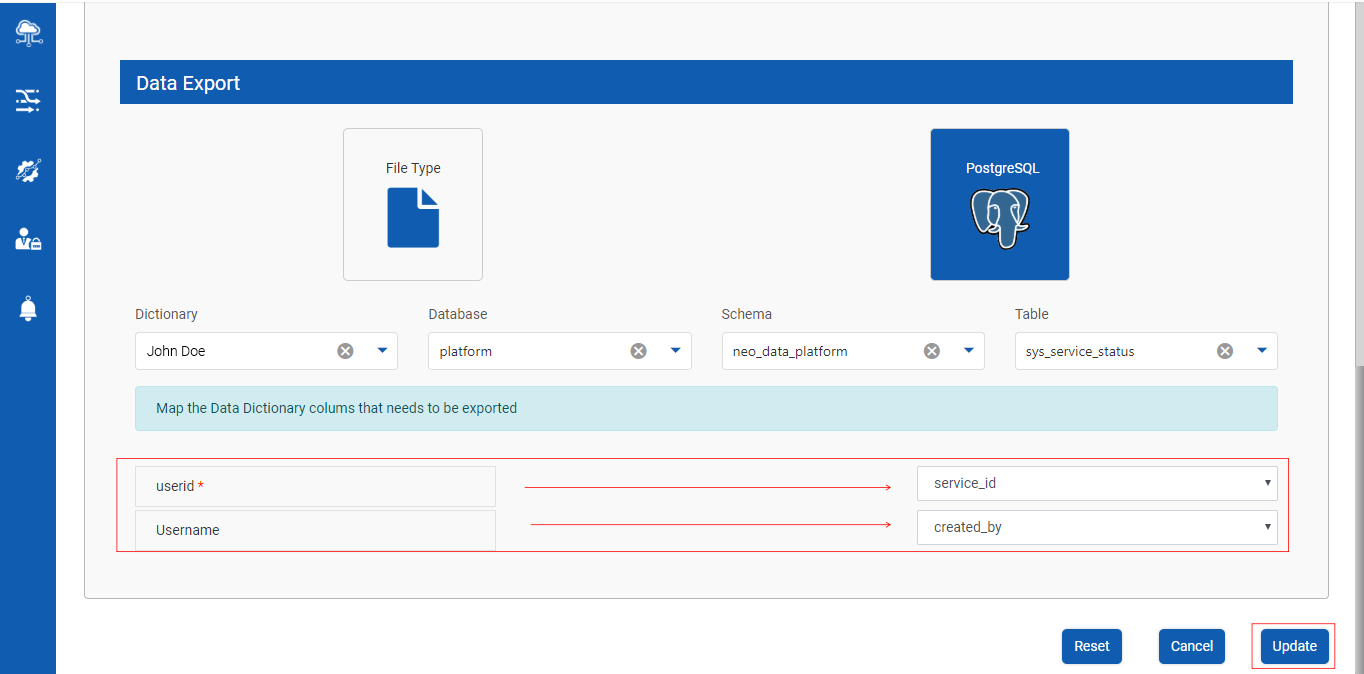Clear the Dictionary value John Doe
Viewport: 1364px width, 674px height.
click(x=345, y=351)
